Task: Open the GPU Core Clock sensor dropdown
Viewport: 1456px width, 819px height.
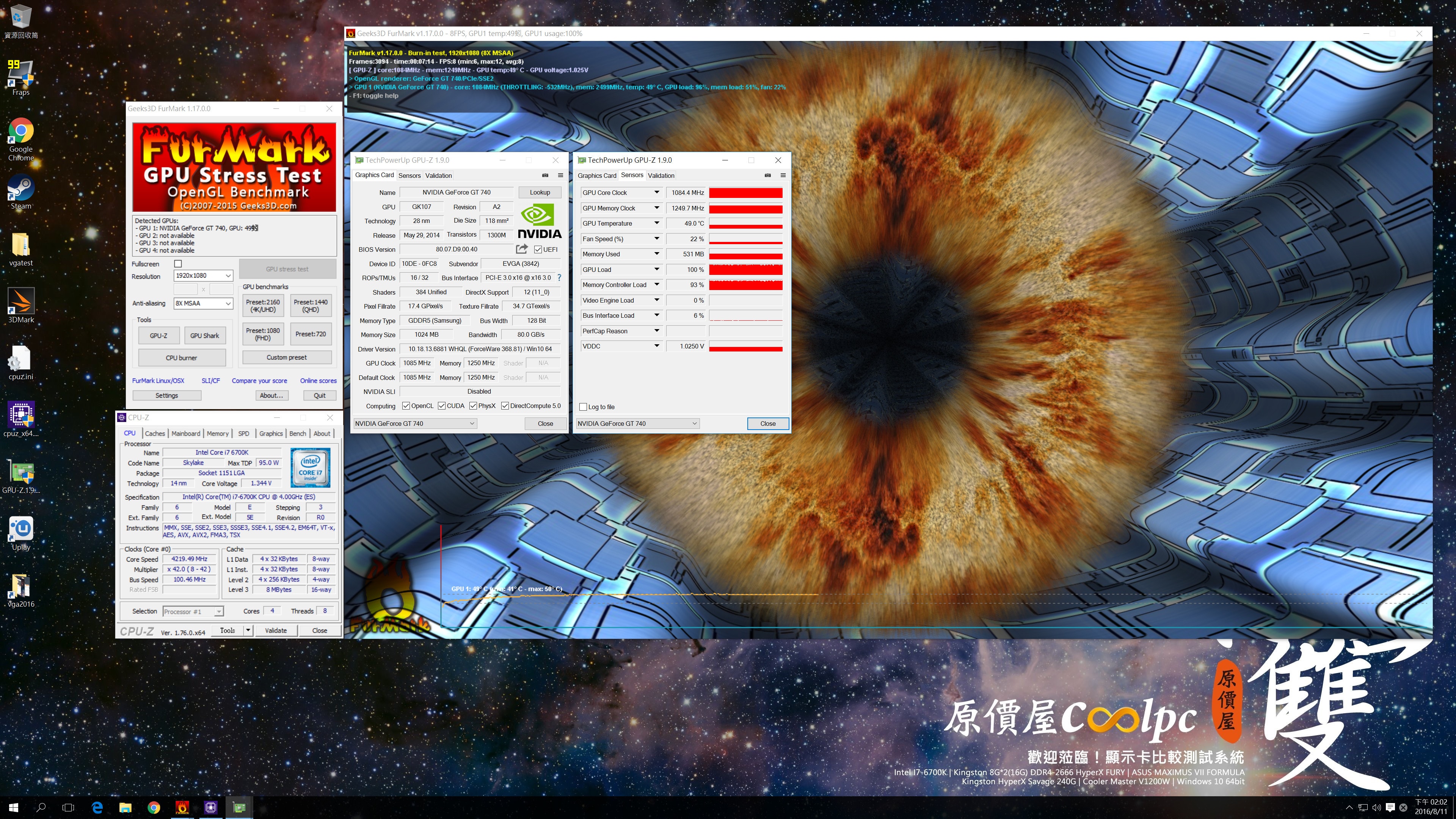Action: pos(657,193)
